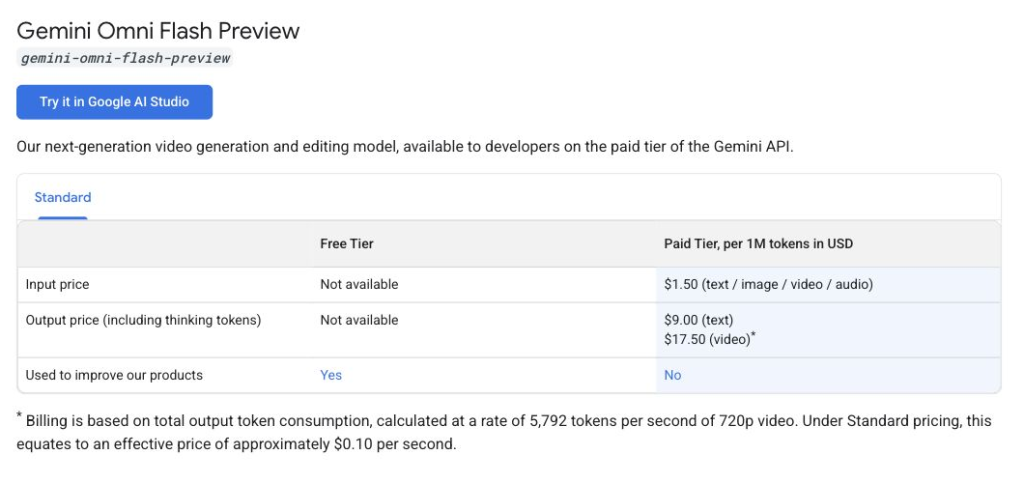Click the Try it in Google AI Studio button
This screenshot has height=483, width=1024.
click(114, 102)
